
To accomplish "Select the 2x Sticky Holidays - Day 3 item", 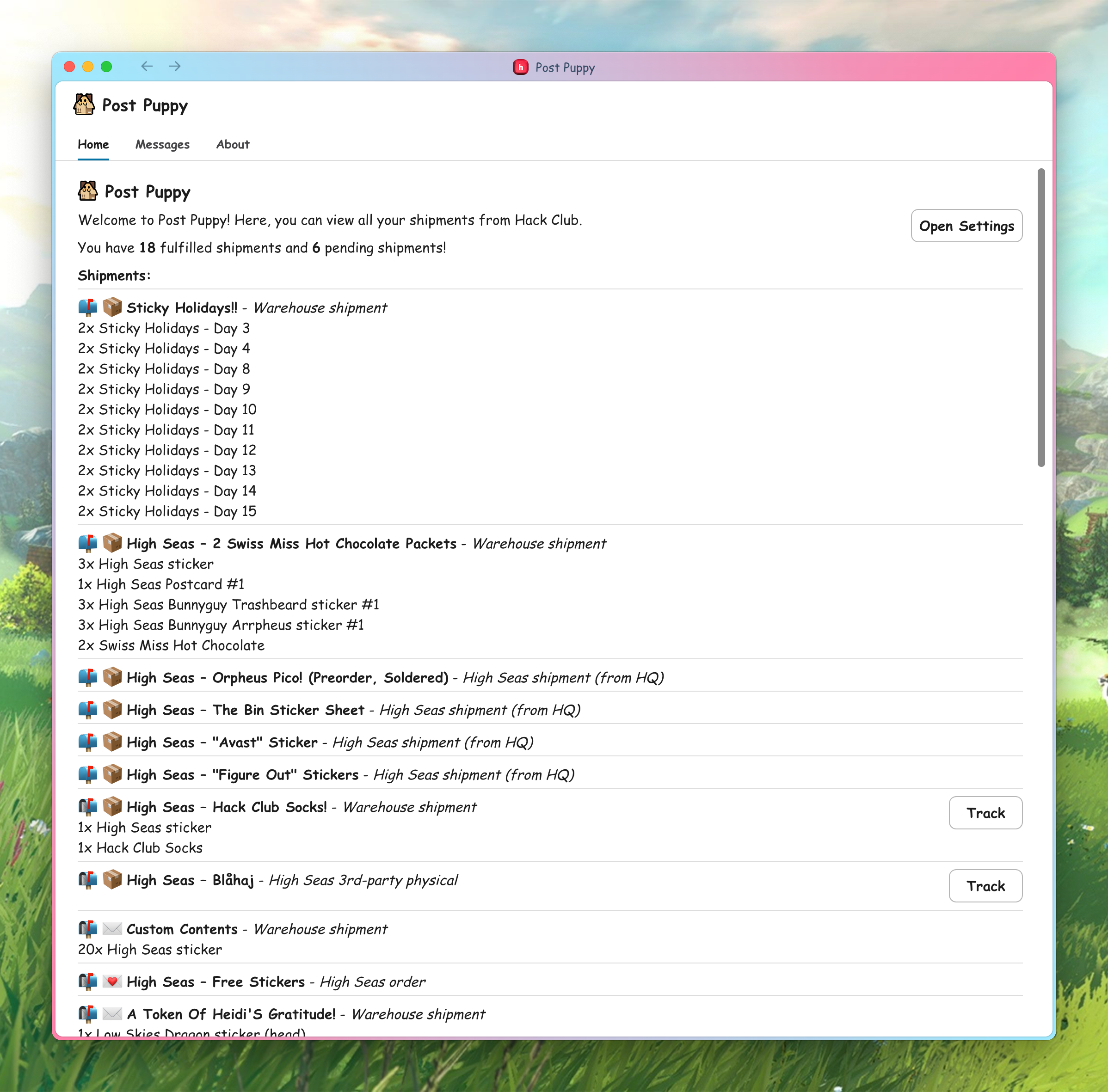I will coord(164,328).
